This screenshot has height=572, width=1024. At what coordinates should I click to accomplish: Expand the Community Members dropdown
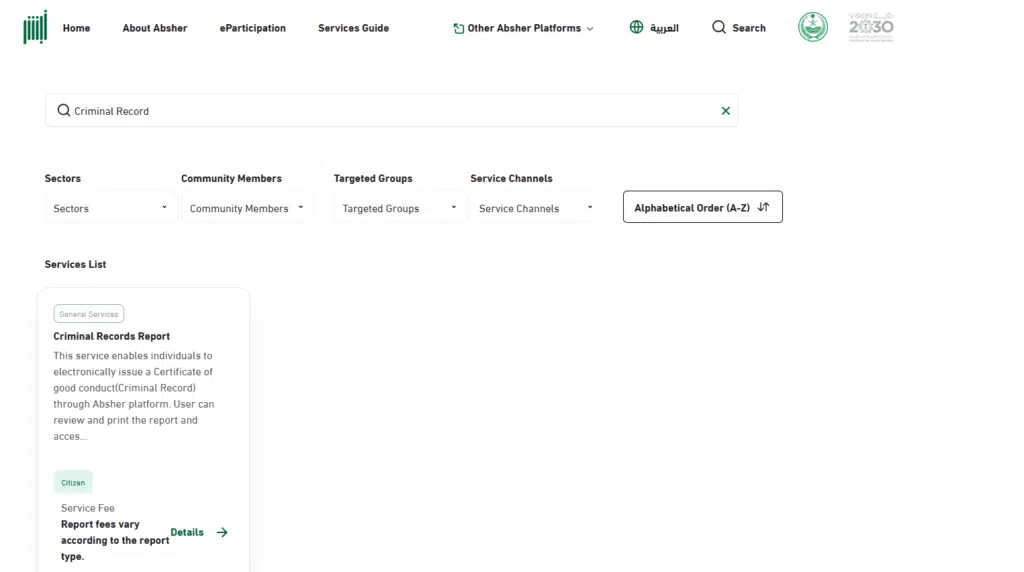click(x=246, y=208)
